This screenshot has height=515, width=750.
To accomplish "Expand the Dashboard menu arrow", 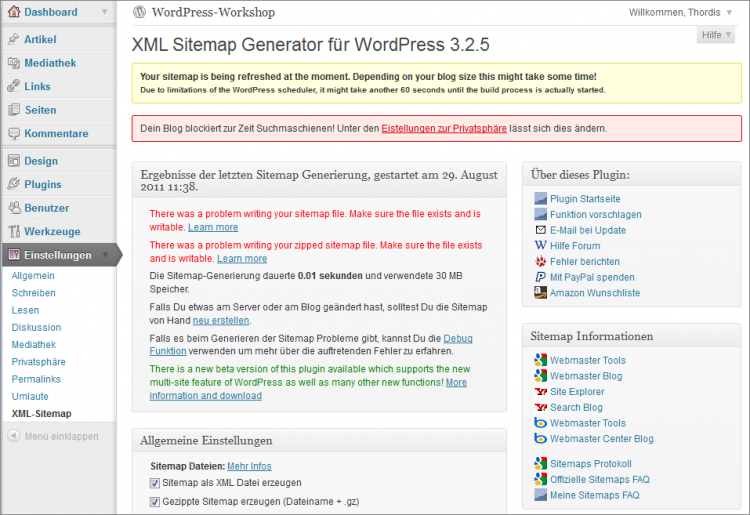I will click(x=106, y=13).
